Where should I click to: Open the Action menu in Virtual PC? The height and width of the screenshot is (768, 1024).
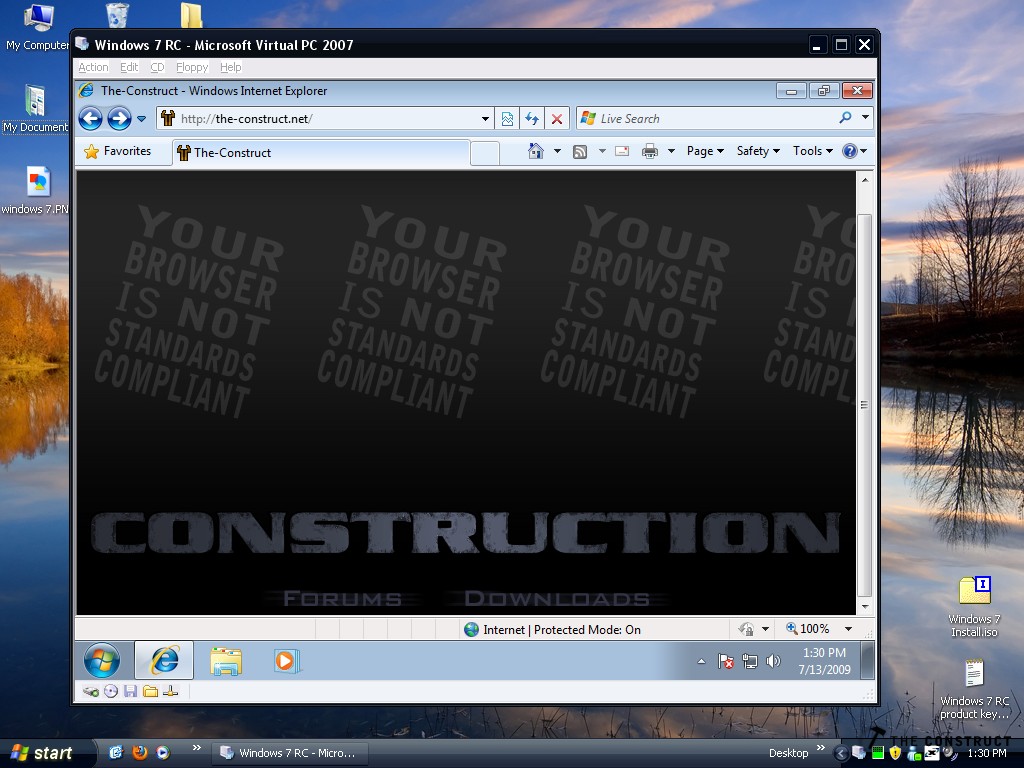click(x=93, y=67)
